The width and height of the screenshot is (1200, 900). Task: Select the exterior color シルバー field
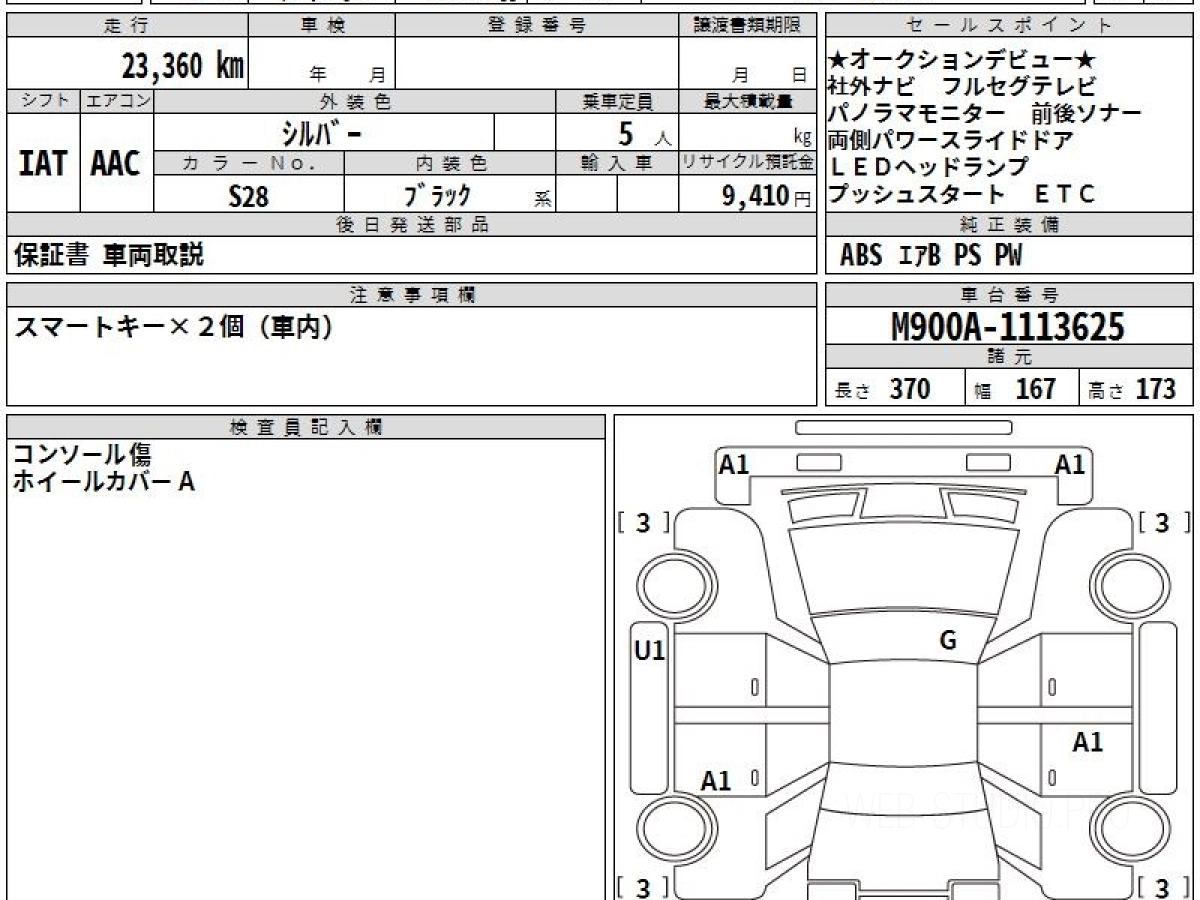point(323,133)
